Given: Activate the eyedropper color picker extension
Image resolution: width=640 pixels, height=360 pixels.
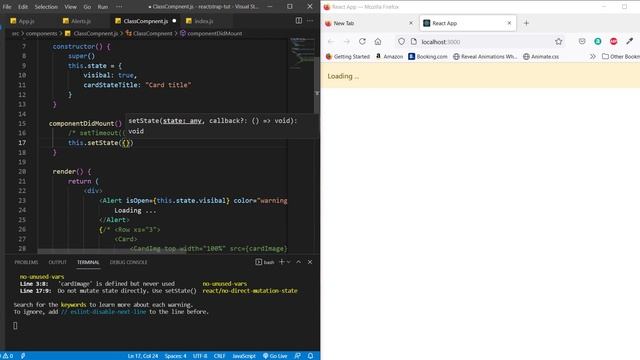Looking at the screenshot, I should click(629, 42).
